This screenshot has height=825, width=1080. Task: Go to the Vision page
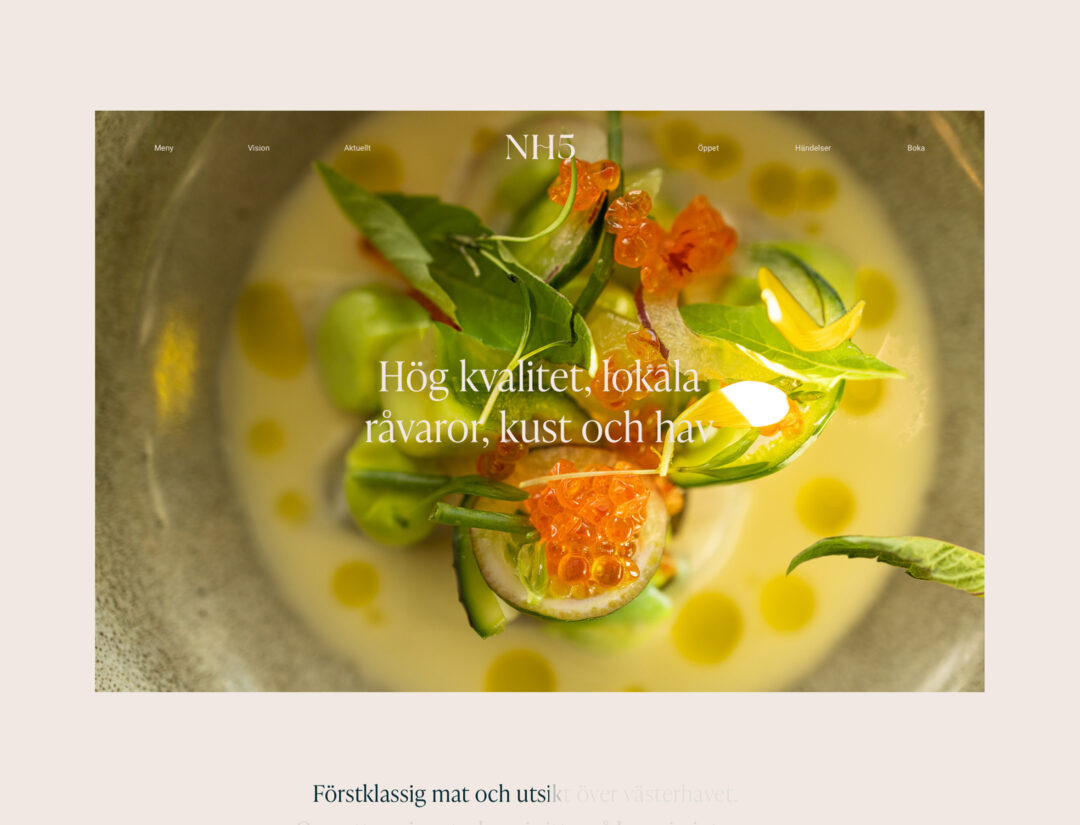point(258,148)
